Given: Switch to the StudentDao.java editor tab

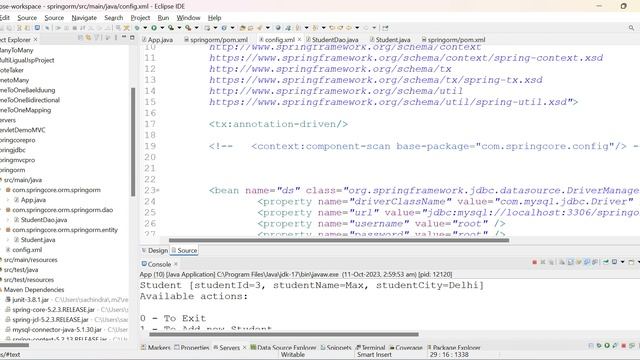Looking at the screenshot, I should pos(332,40).
